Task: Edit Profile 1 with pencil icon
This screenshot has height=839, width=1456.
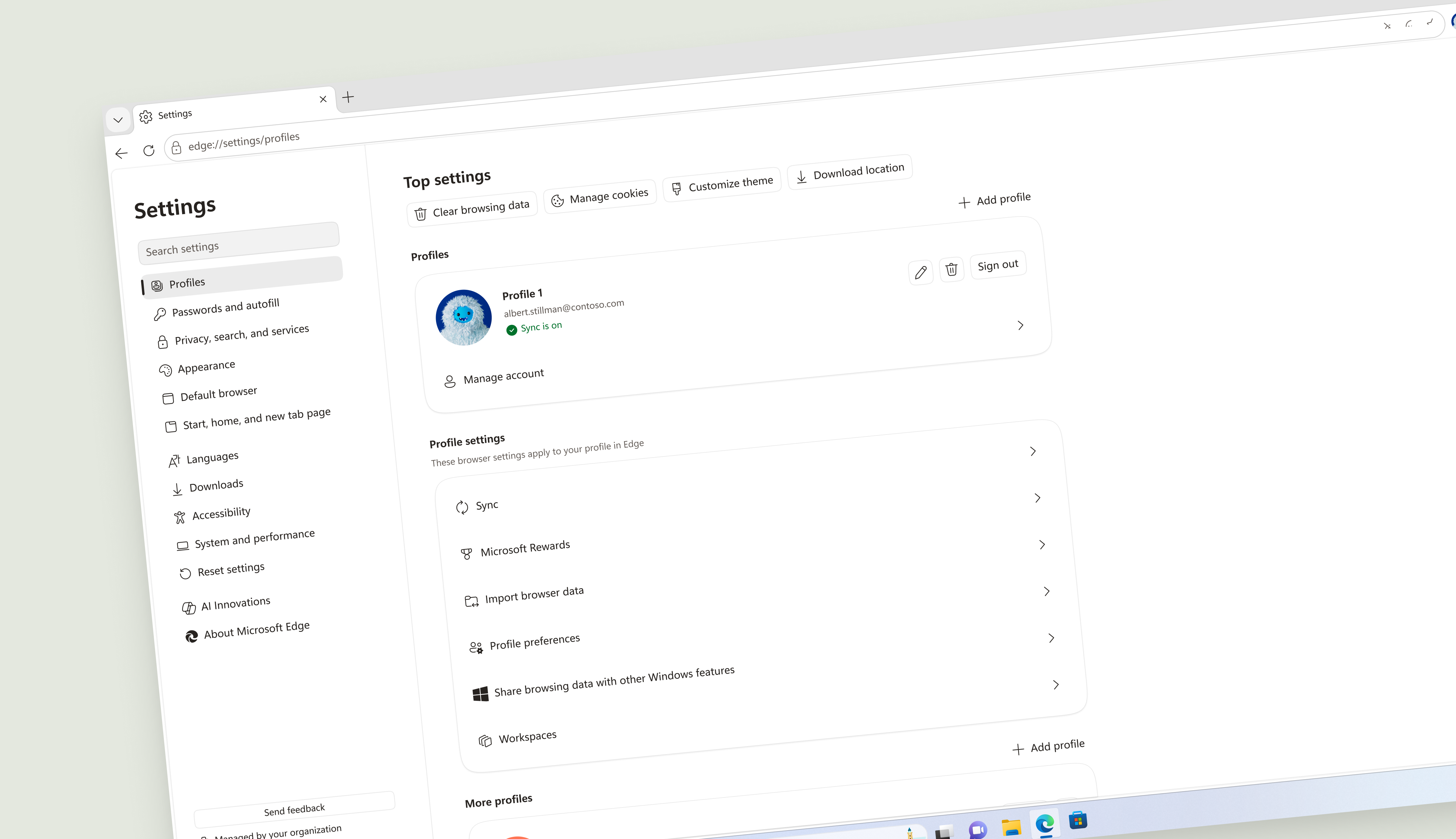Action: (921, 272)
